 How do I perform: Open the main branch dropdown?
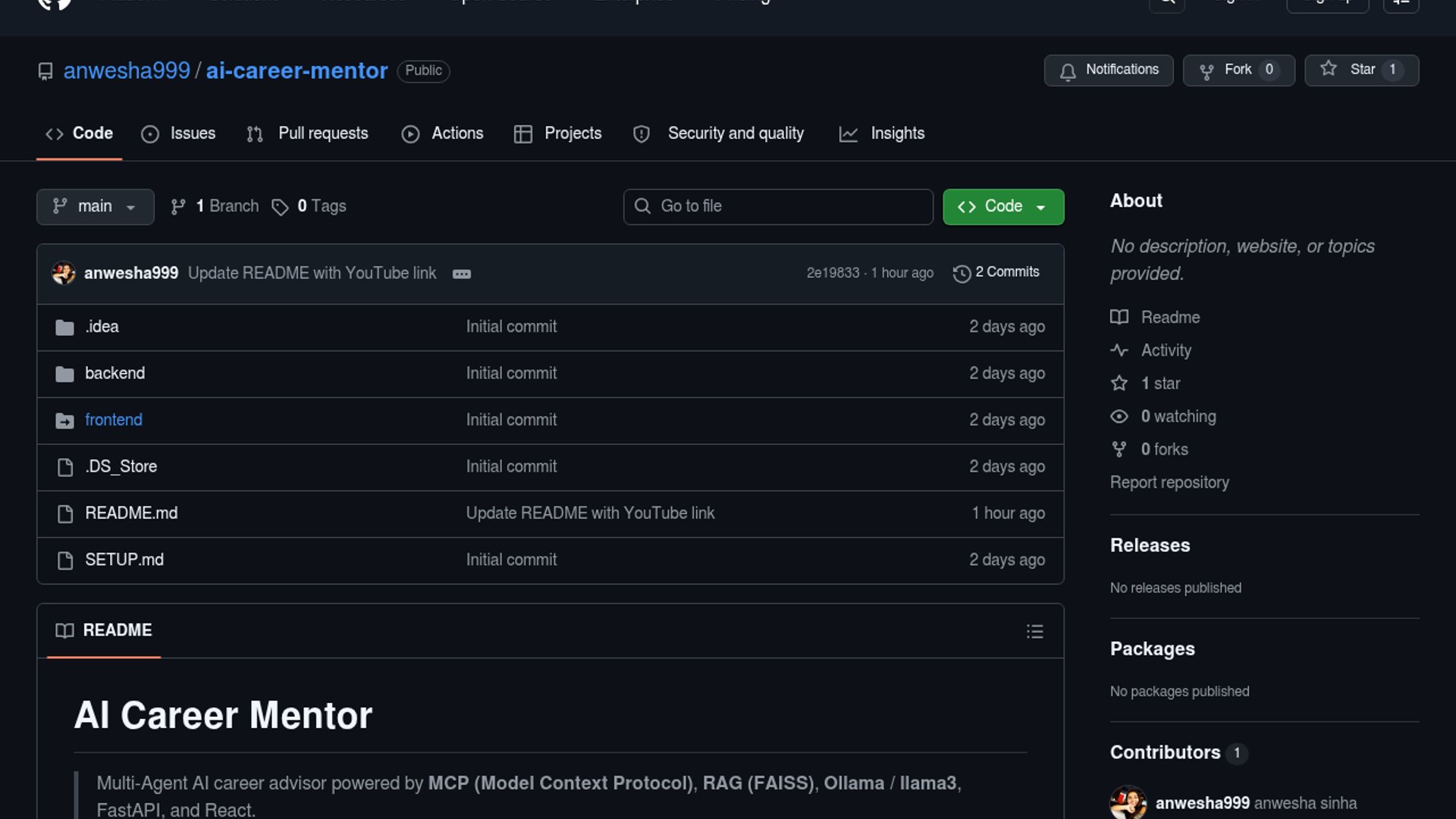click(x=95, y=206)
